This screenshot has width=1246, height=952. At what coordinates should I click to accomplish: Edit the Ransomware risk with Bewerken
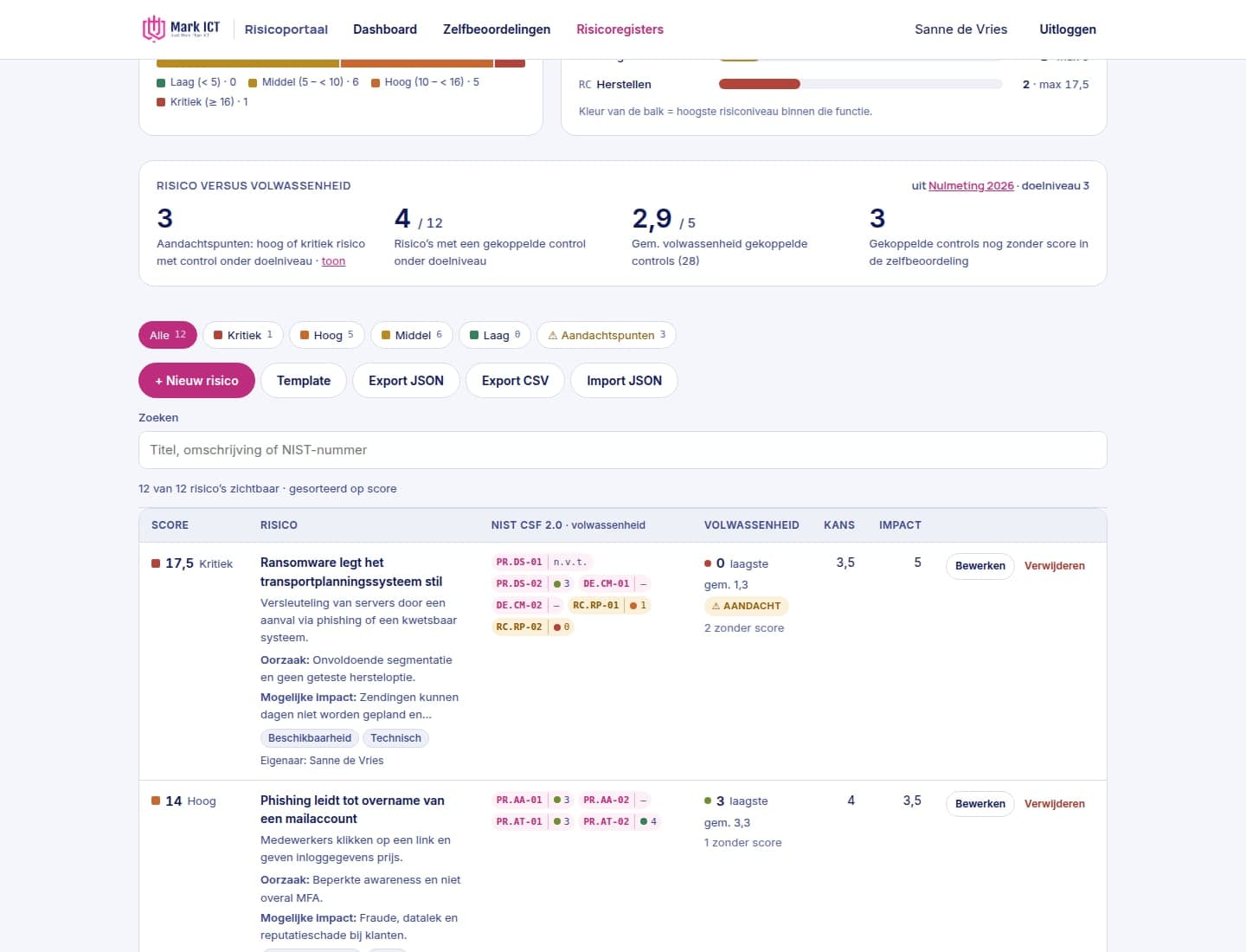pyautogui.click(x=979, y=566)
